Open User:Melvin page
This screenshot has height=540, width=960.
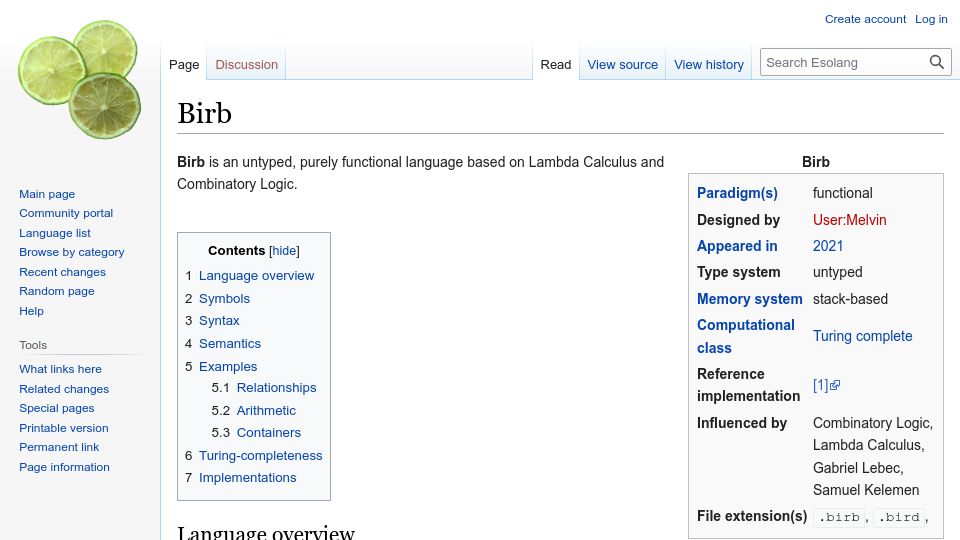[849, 220]
